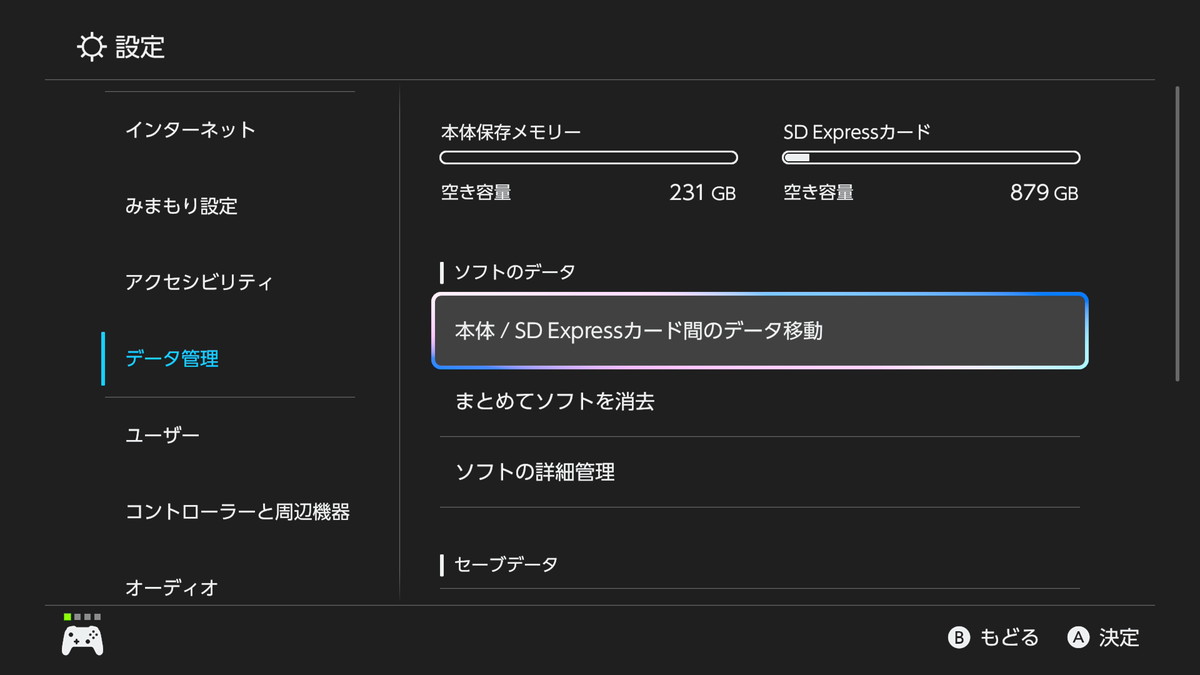
Task: Open the インターネット settings category
Action: point(190,130)
